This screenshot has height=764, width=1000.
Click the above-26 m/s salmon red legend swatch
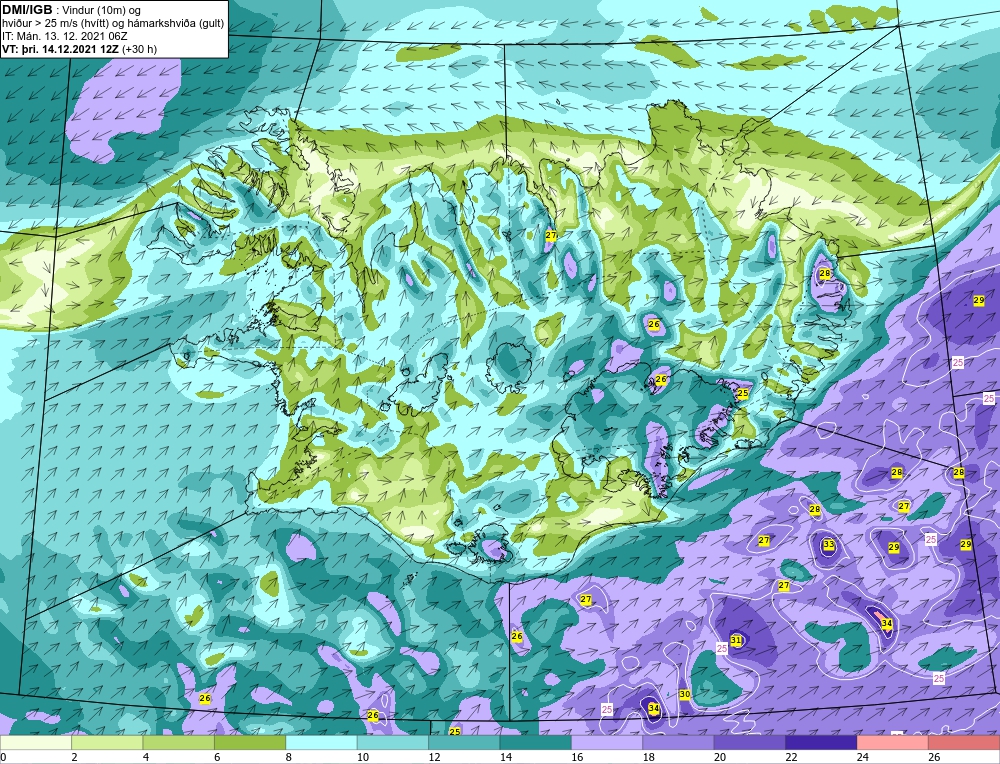coord(964,743)
